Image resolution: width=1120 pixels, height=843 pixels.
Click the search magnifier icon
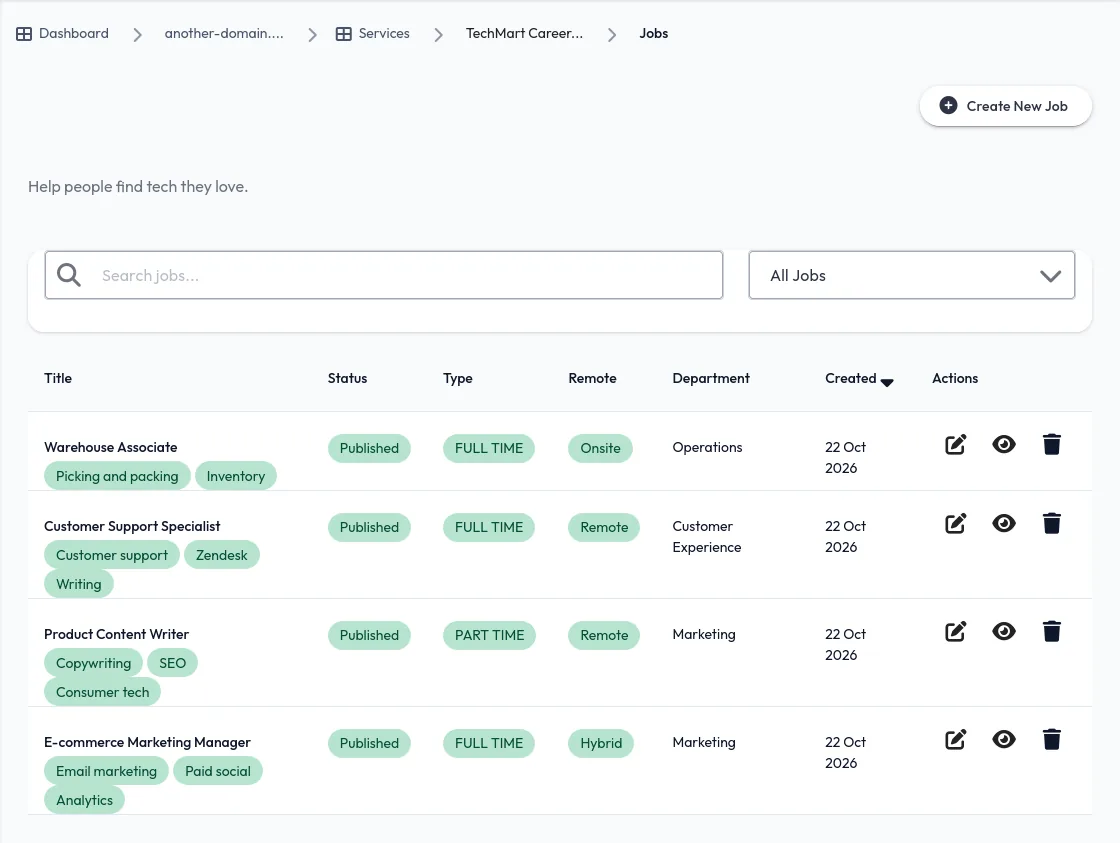(x=69, y=275)
